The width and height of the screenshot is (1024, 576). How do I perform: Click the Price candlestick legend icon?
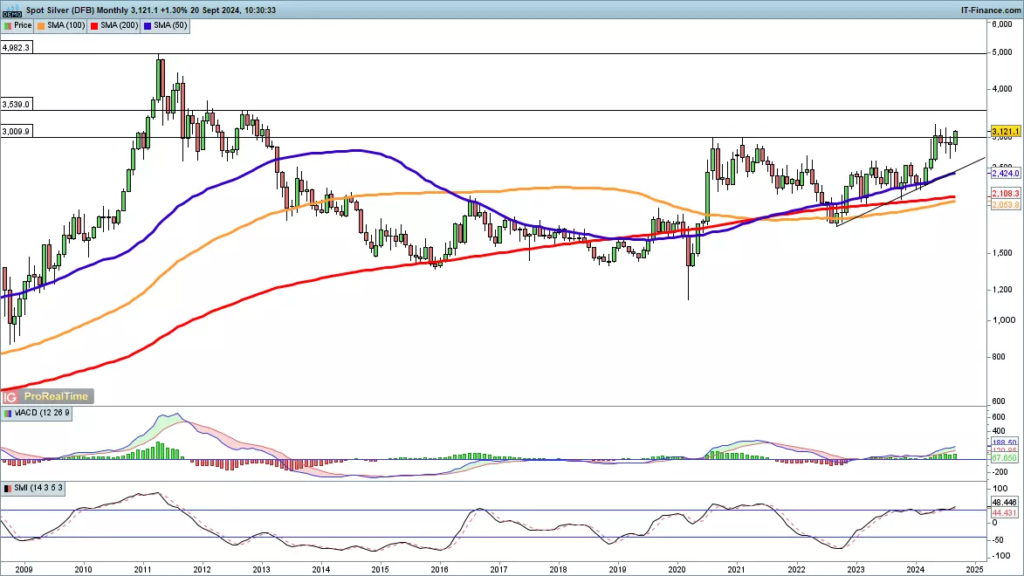(9, 25)
